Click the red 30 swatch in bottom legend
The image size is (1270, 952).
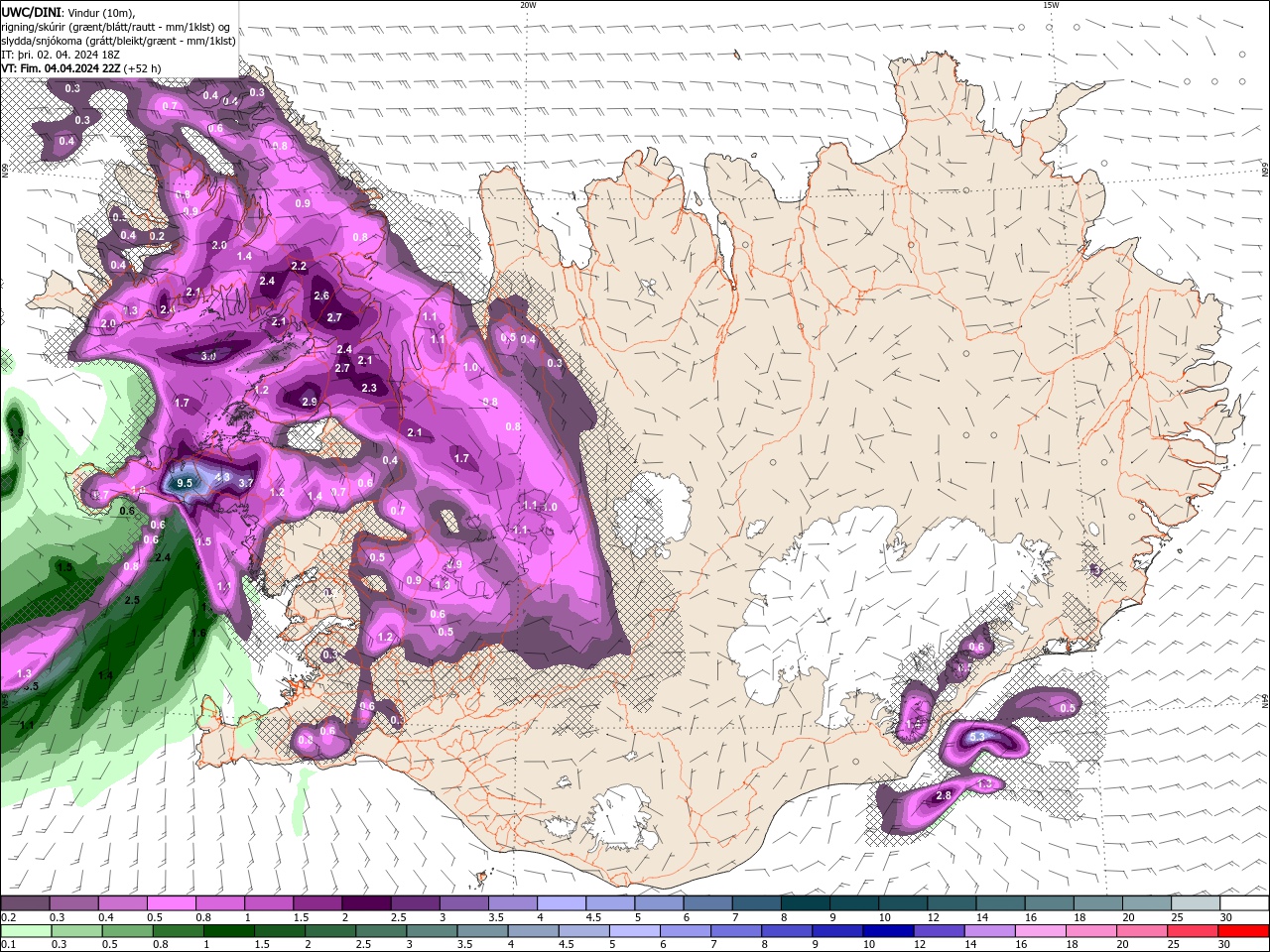pos(1243,931)
